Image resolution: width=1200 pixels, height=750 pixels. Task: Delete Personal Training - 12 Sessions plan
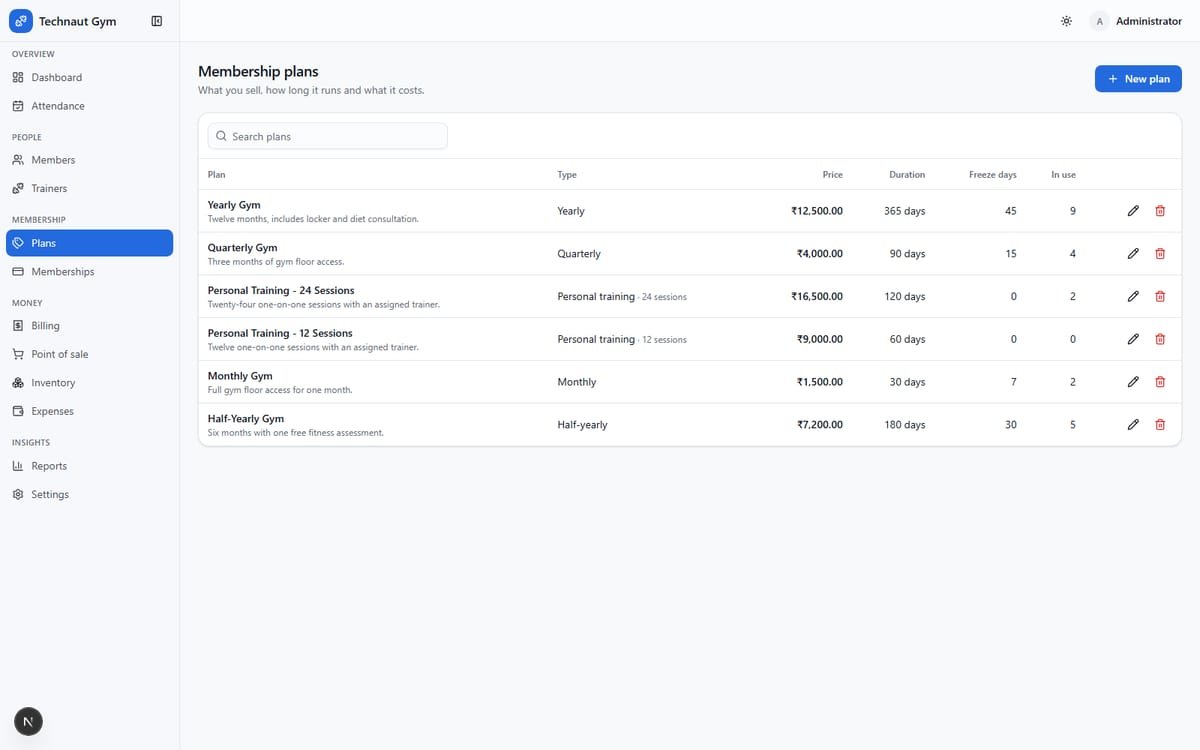tap(1160, 339)
